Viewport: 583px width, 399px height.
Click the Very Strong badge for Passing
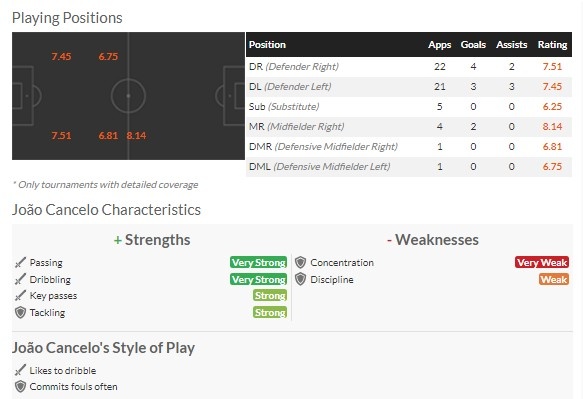click(258, 263)
